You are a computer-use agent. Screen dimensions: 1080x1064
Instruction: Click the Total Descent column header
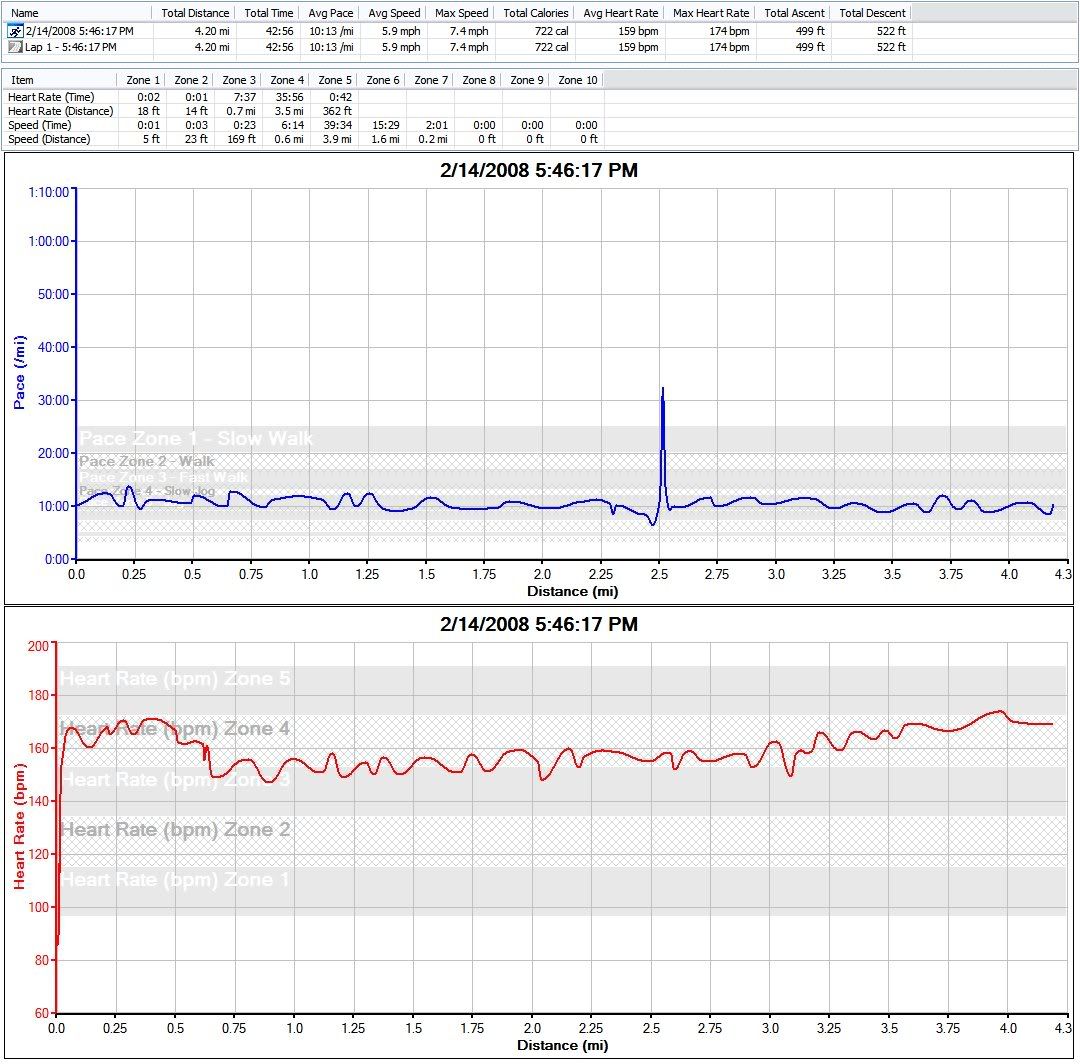[872, 13]
